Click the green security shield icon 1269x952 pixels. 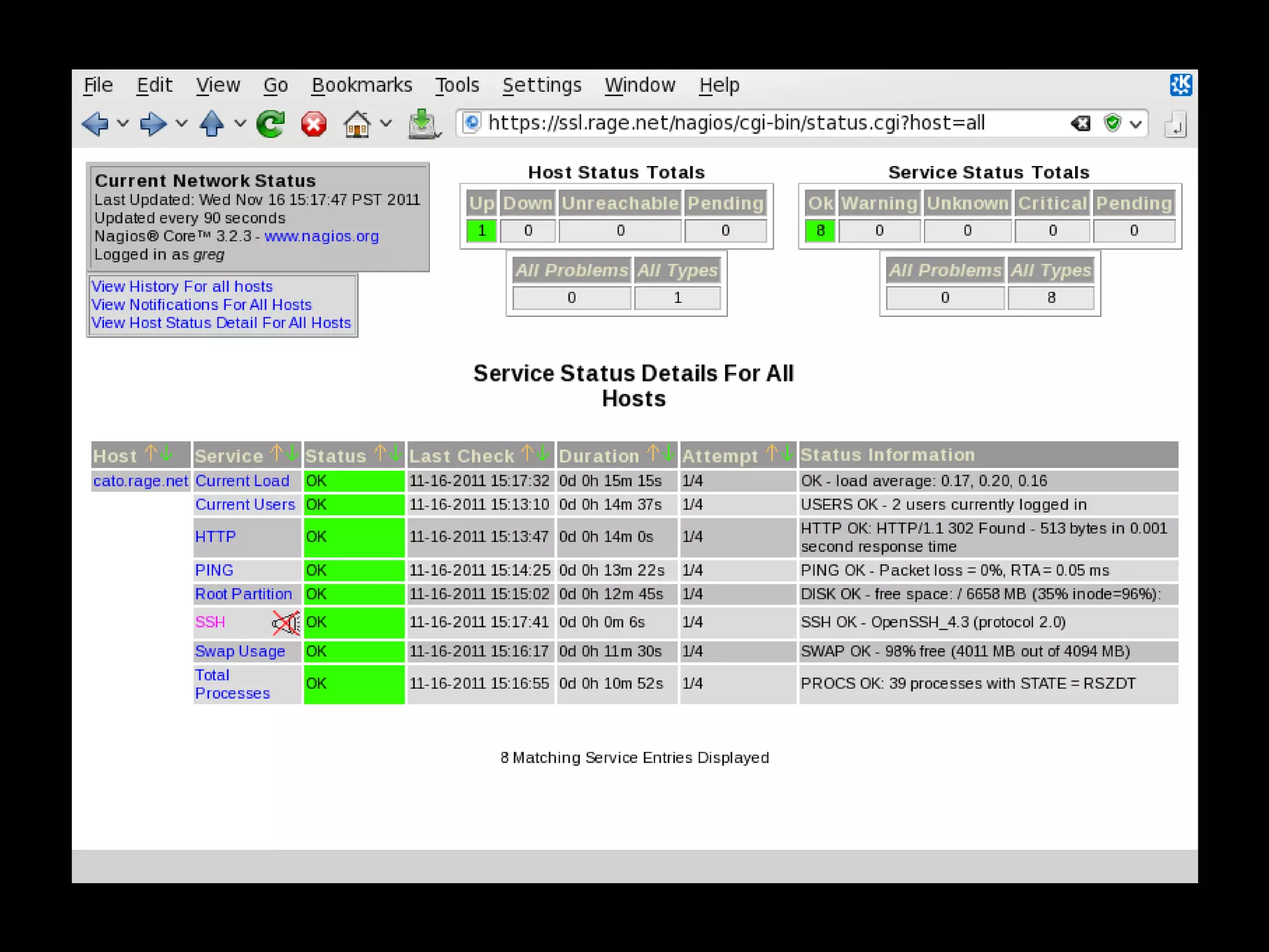1113,123
